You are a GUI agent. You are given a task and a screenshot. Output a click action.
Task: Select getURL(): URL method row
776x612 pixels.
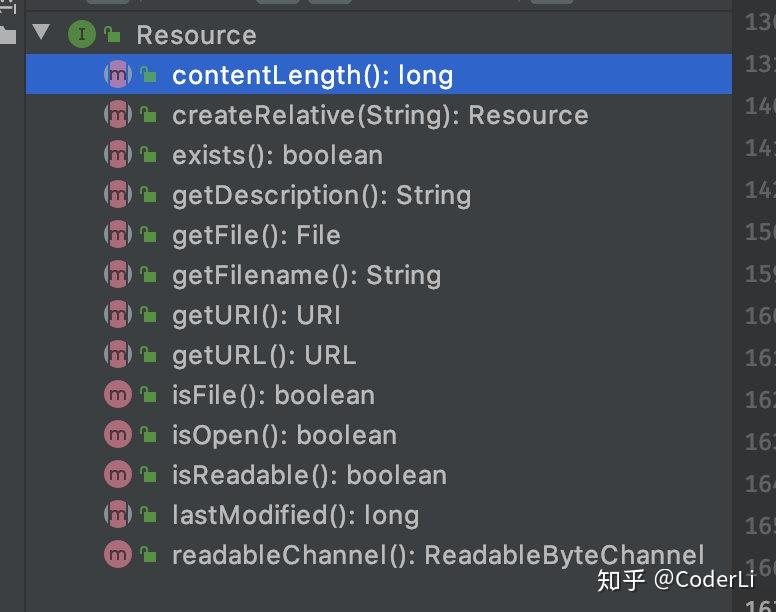379,355
